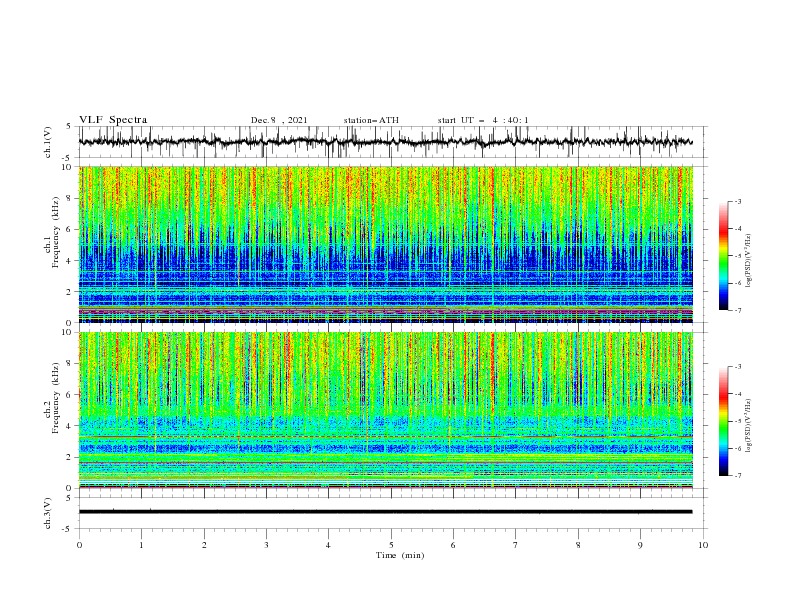Viewport: 792px width, 612px height.
Task: Select the ch.2 "Frequency (kHz)" axis label
Action: (x=57, y=398)
